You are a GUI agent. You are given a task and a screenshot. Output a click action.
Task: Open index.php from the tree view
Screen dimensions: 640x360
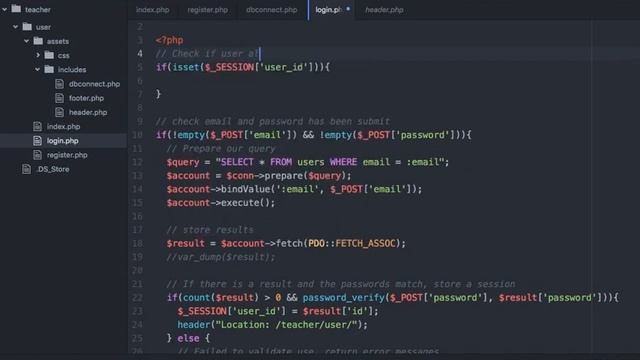coord(63,127)
